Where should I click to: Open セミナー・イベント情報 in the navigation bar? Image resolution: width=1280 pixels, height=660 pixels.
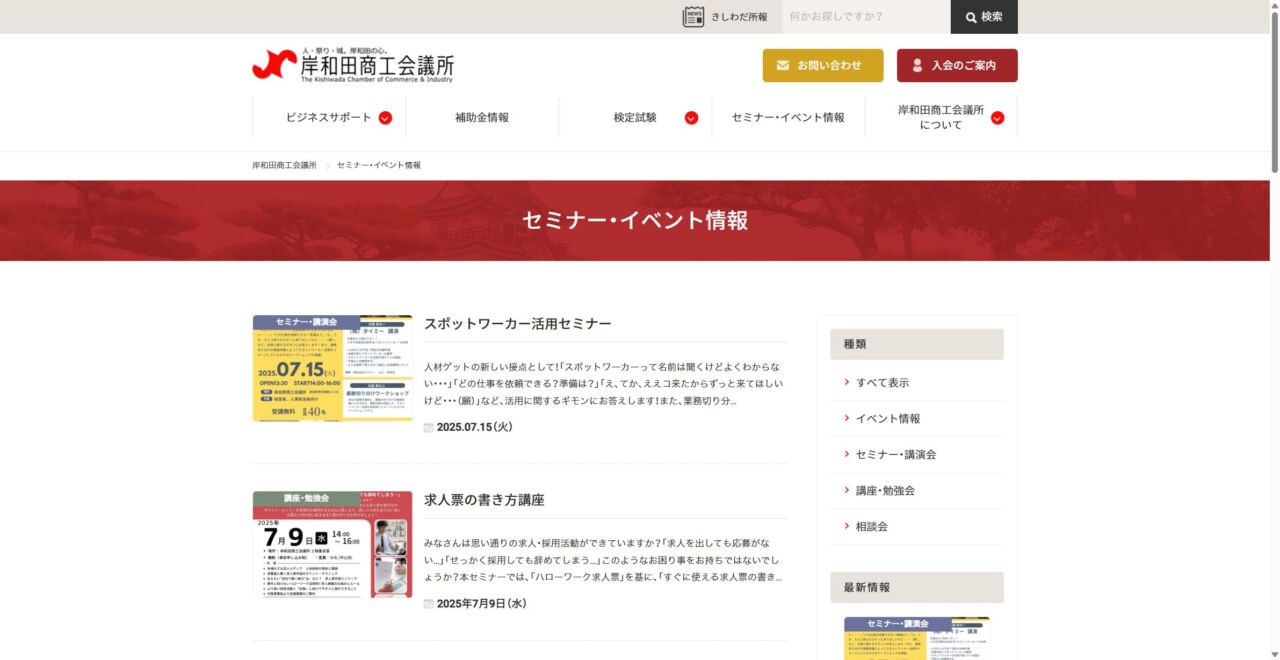point(788,118)
